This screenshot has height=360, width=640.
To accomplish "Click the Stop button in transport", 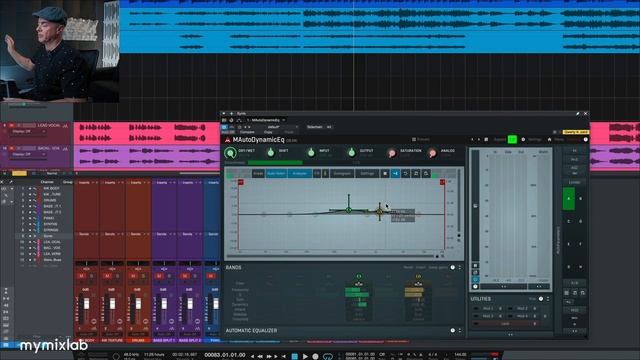I will (295, 356).
